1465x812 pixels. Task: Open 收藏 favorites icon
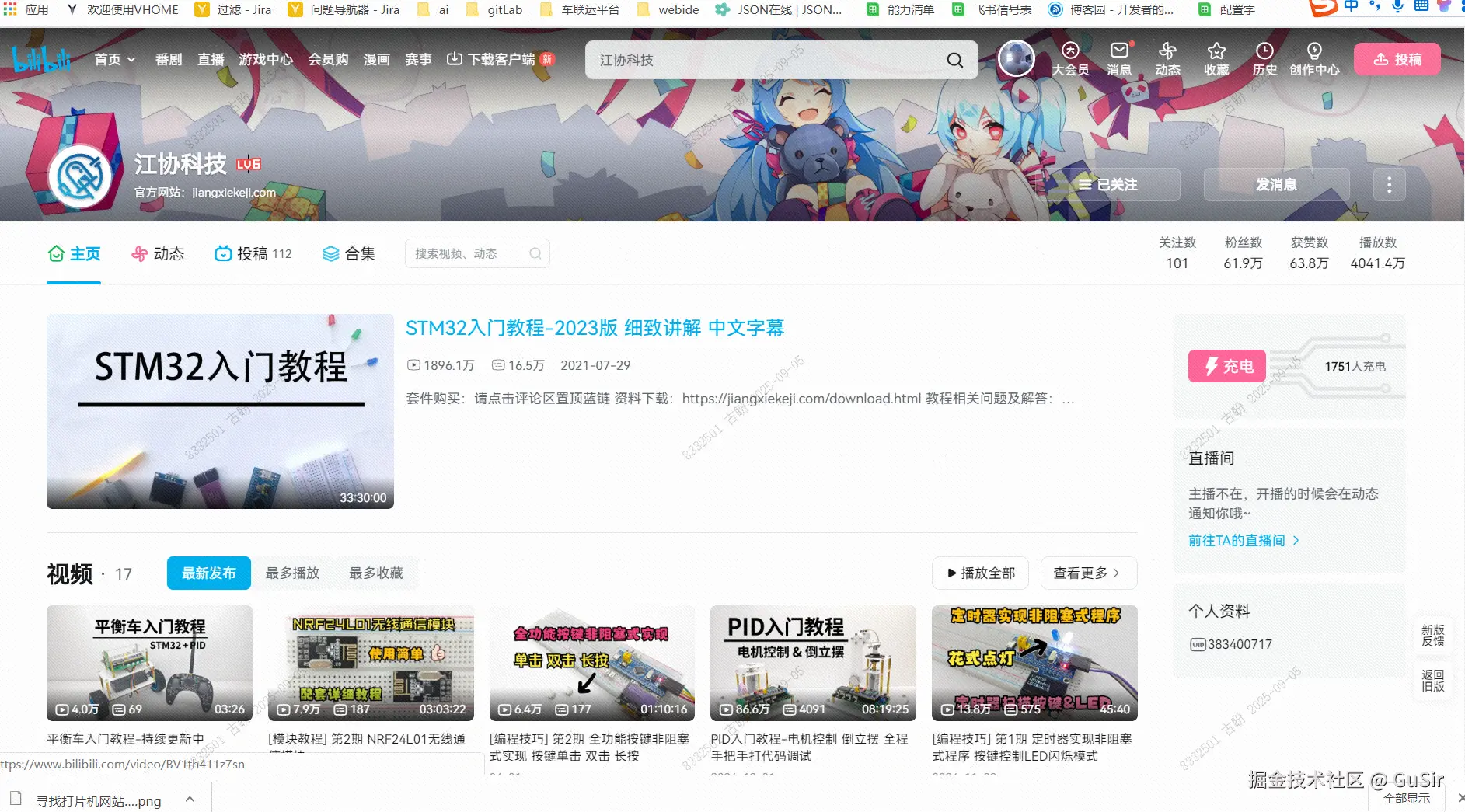click(1216, 59)
